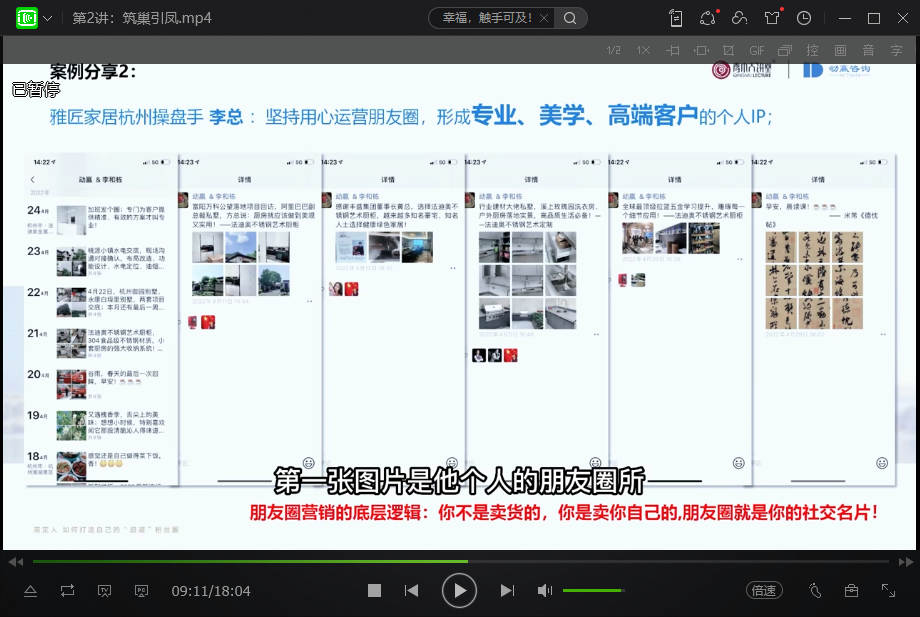Screen dimensions: 920x617
Task: Click the video title 第2讲:筑巢引凤.mp4
Action: tap(142, 18)
